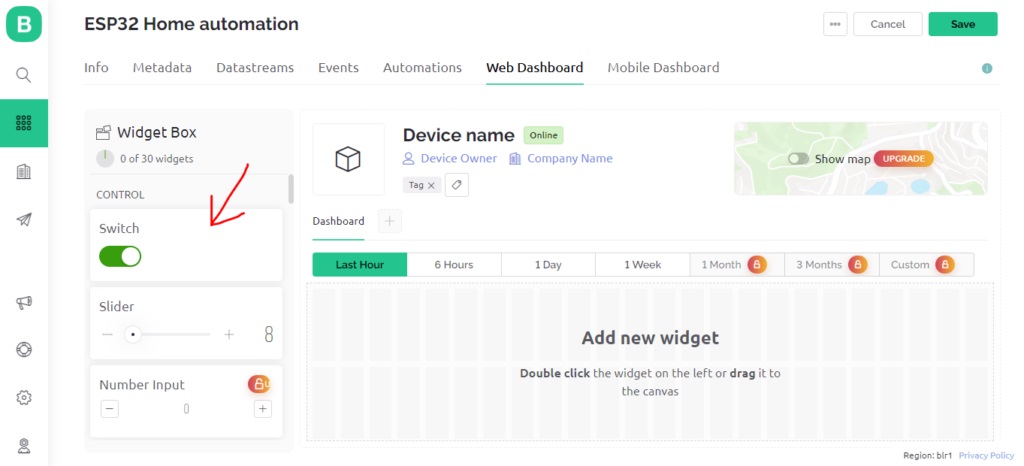Open the user profile icon in sidebar
The height and width of the screenshot is (466, 1024).
click(x=24, y=446)
